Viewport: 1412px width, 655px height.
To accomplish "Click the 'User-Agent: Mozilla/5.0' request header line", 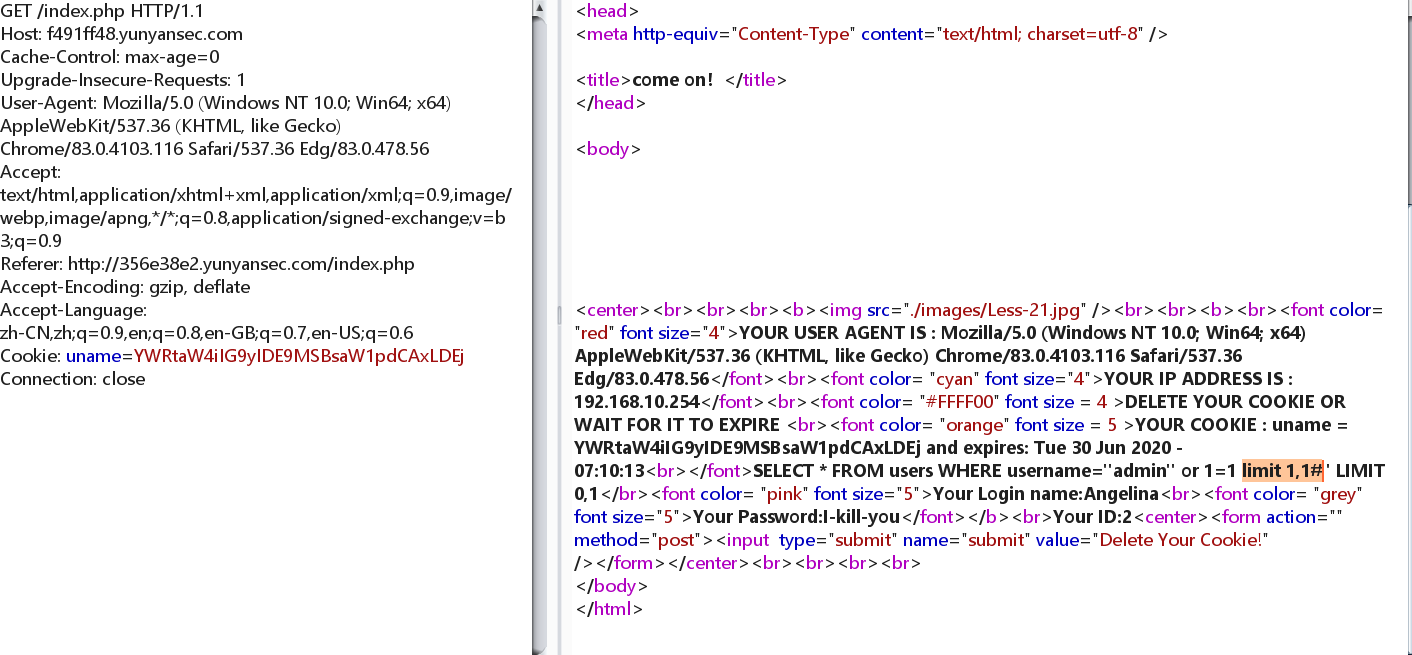I will click(226, 103).
